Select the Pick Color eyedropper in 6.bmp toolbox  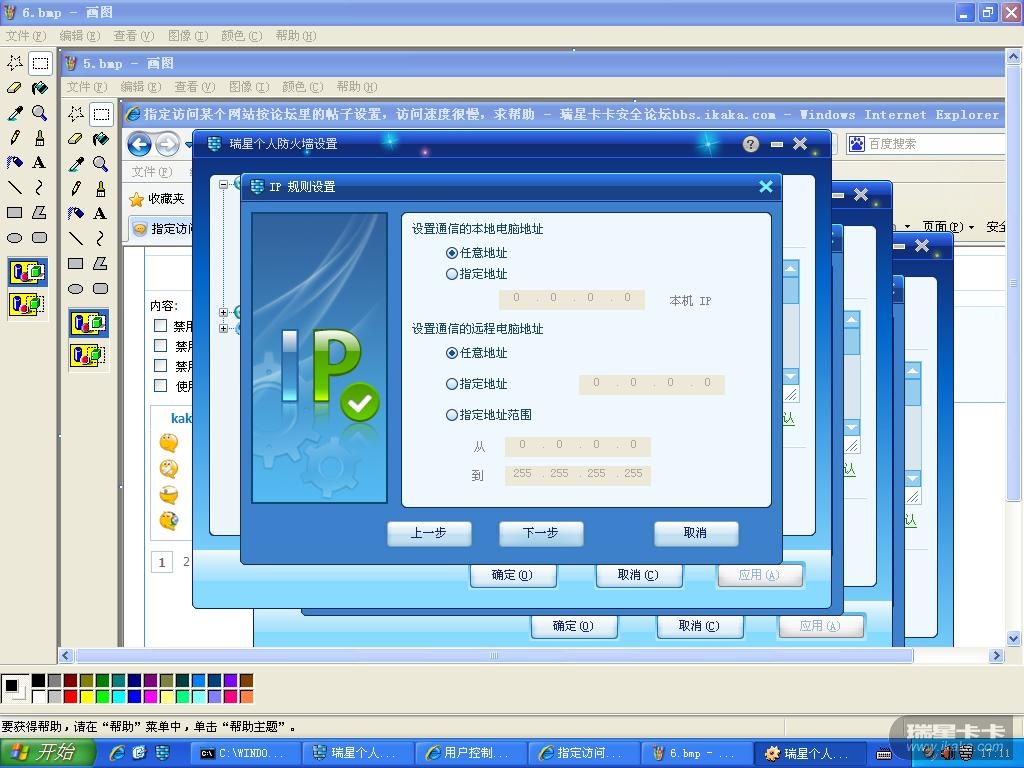pos(14,112)
